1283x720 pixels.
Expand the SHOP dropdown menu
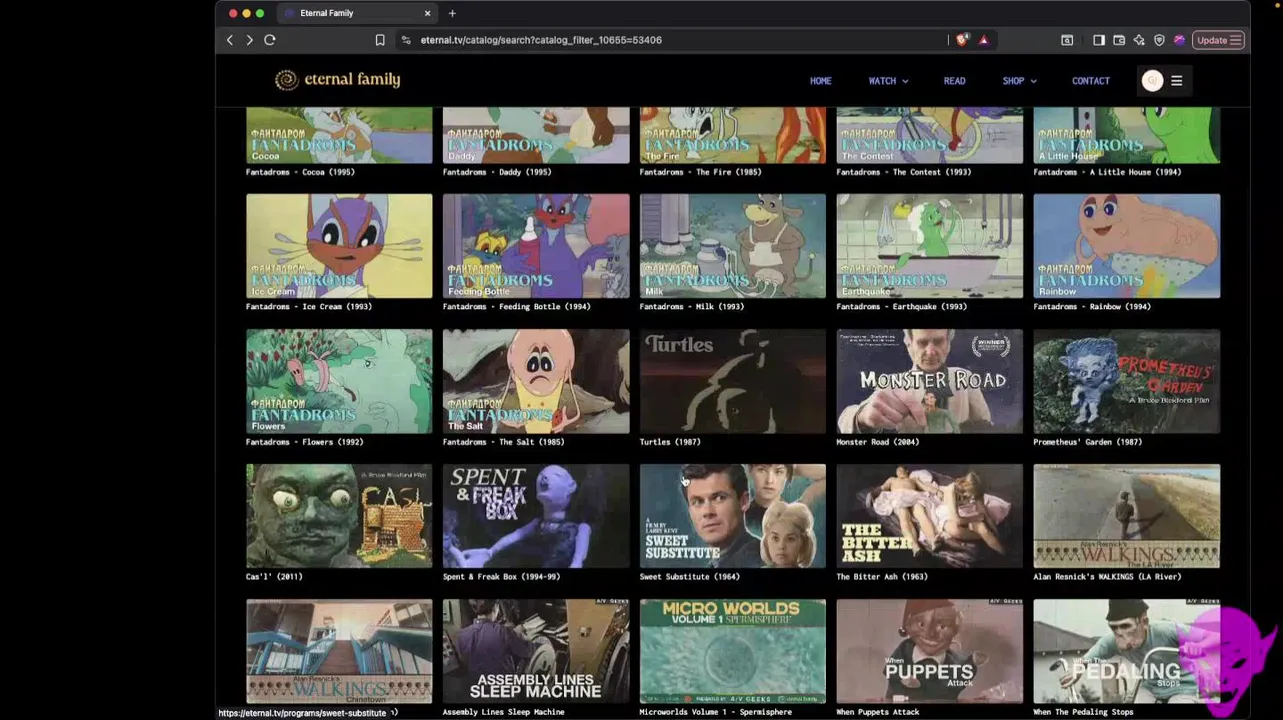[x=1019, y=81]
